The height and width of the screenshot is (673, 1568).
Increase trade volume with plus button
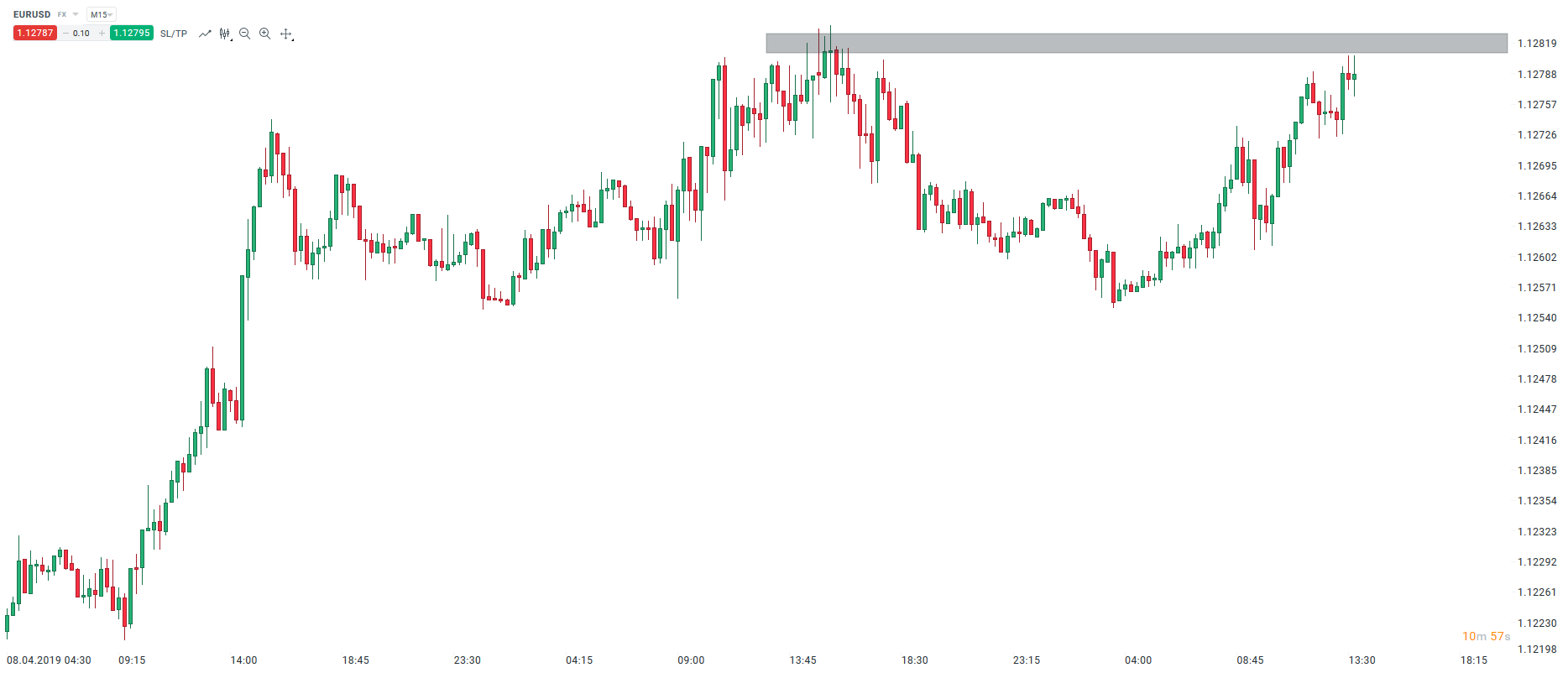point(102,34)
